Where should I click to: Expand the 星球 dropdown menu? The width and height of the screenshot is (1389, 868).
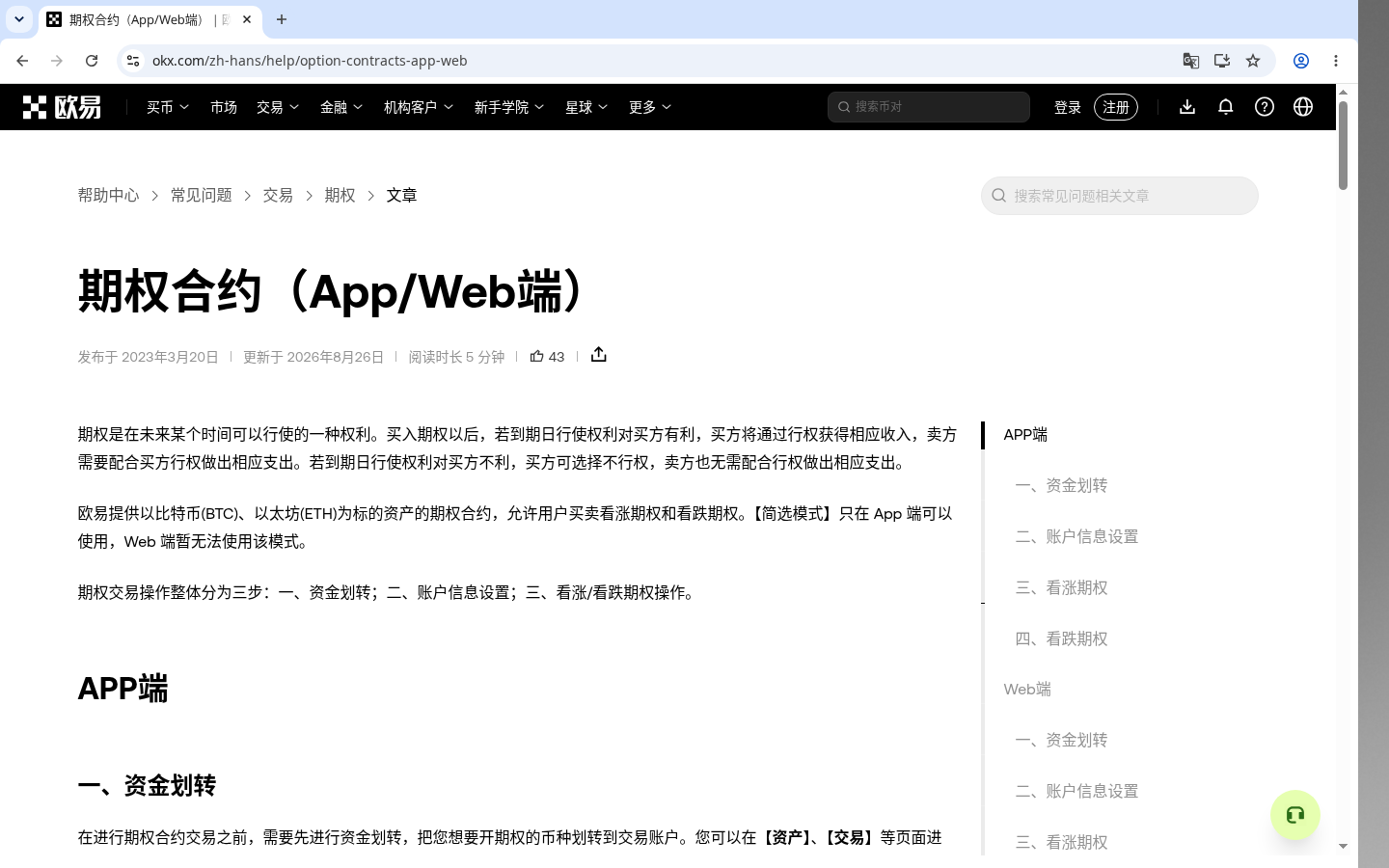click(x=586, y=107)
